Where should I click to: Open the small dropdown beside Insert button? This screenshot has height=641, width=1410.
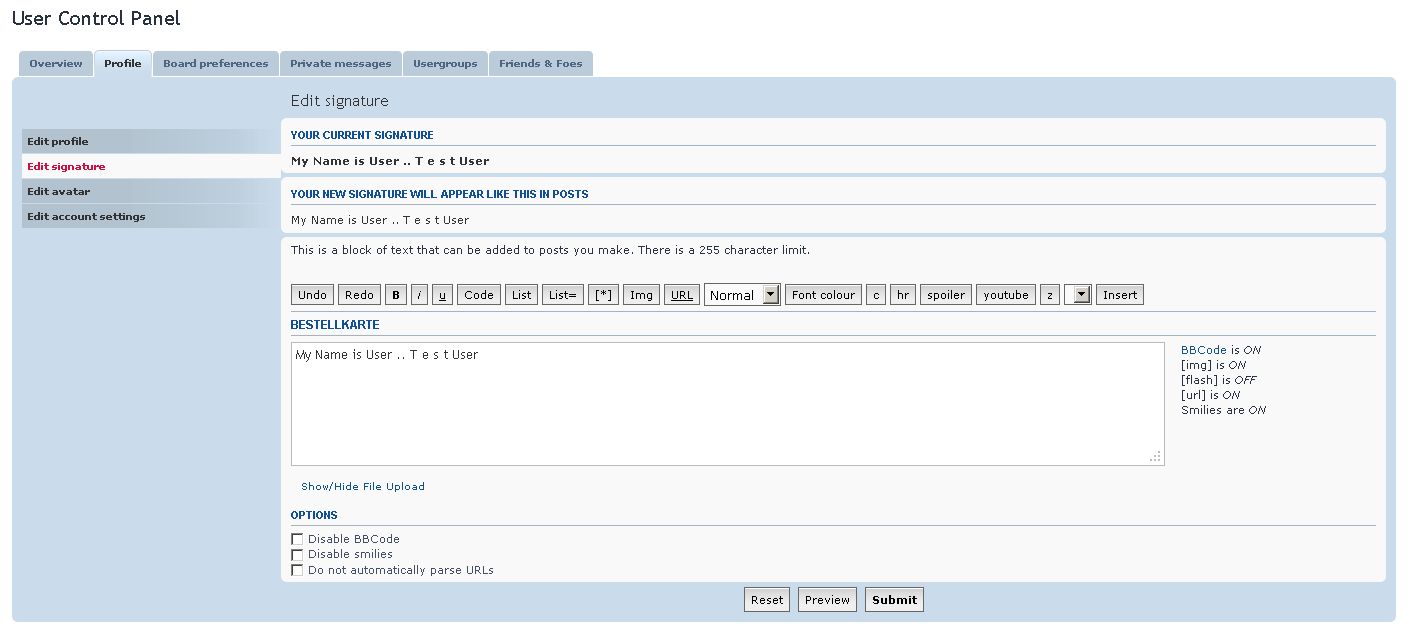point(1077,295)
